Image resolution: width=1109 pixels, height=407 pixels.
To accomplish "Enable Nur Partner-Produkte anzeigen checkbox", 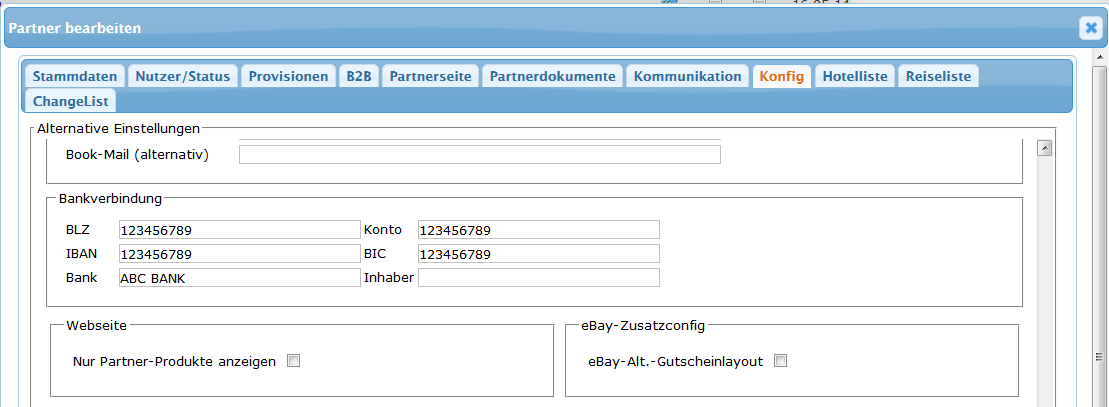I will 294,361.
